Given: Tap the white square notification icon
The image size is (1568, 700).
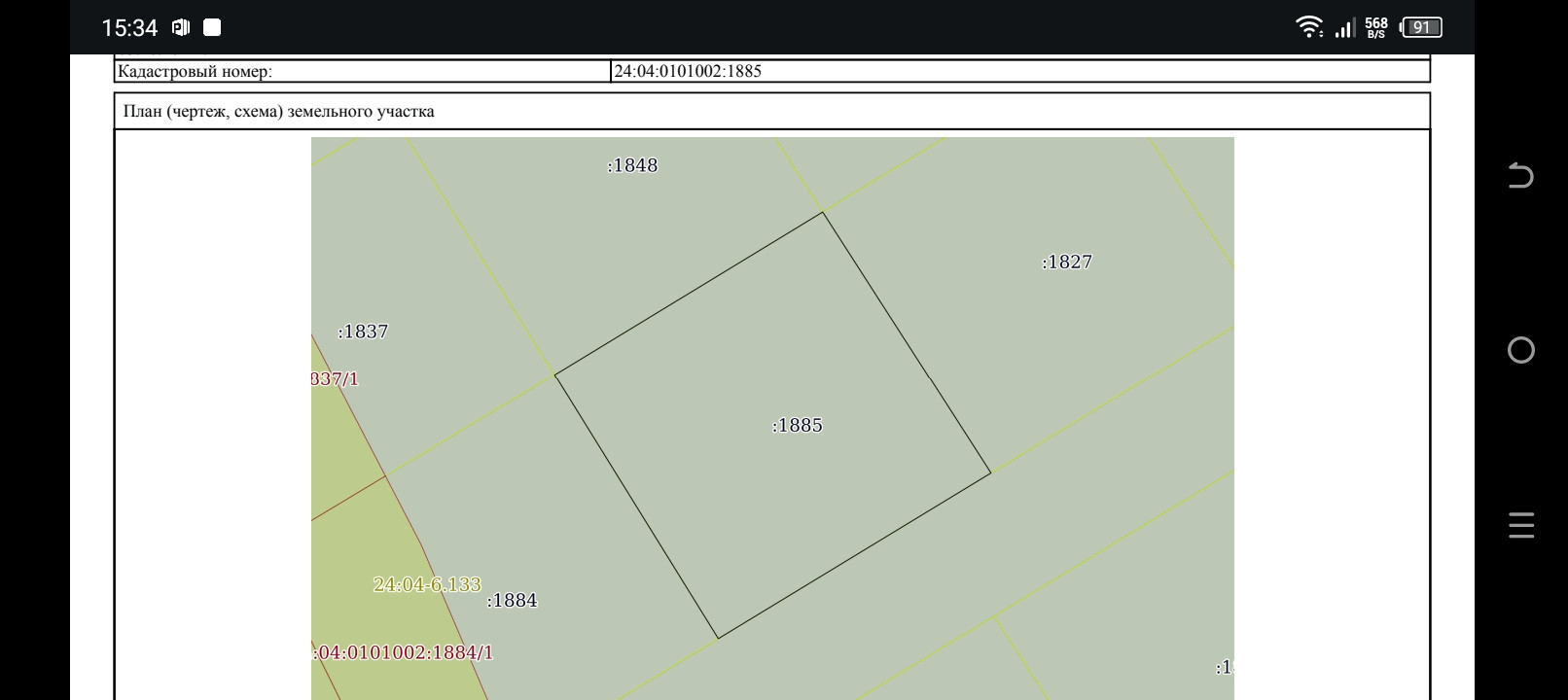Looking at the screenshot, I should pos(212,27).
